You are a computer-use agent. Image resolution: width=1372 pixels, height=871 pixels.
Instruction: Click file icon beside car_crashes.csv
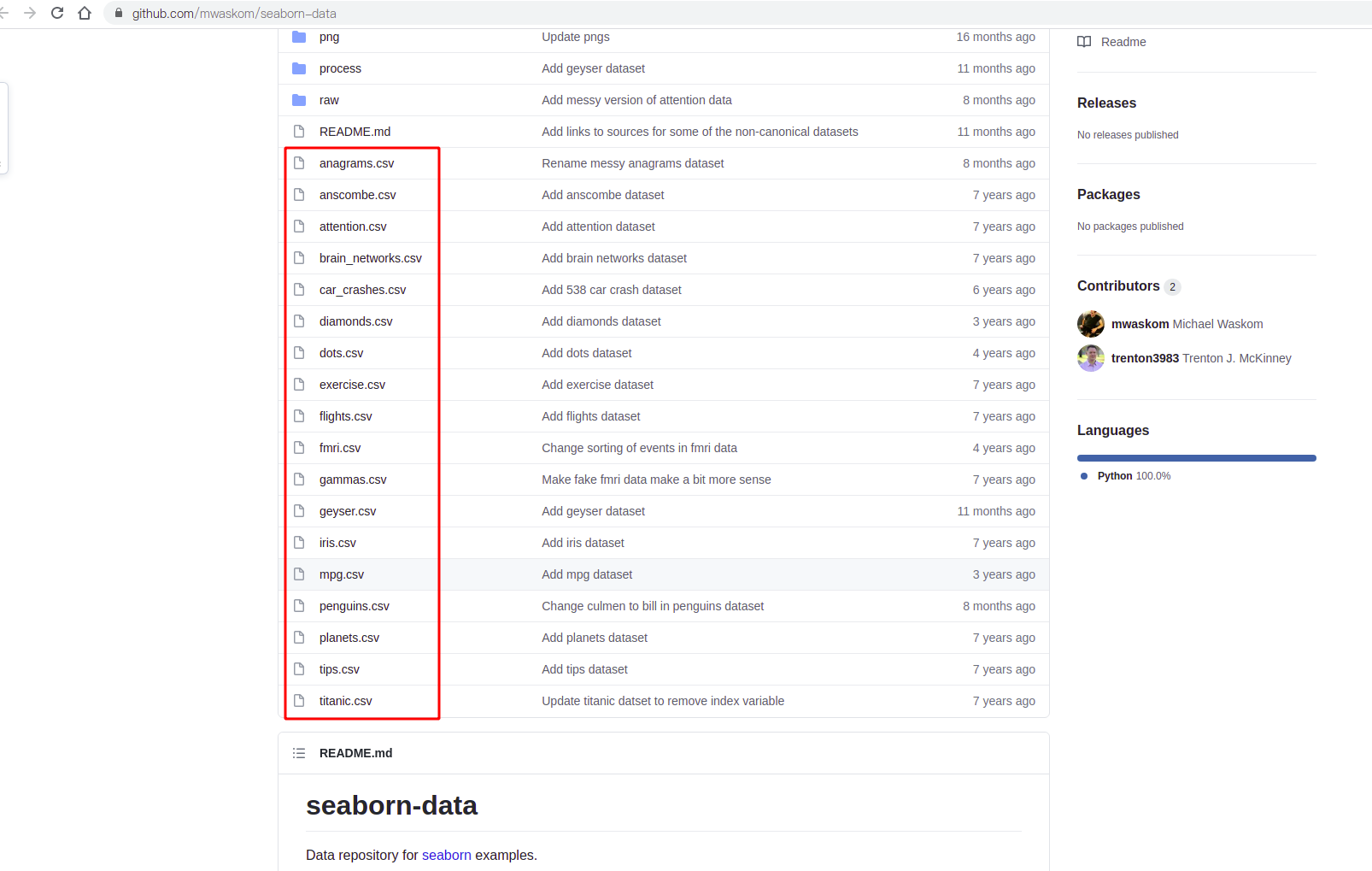tap(299, 290)
